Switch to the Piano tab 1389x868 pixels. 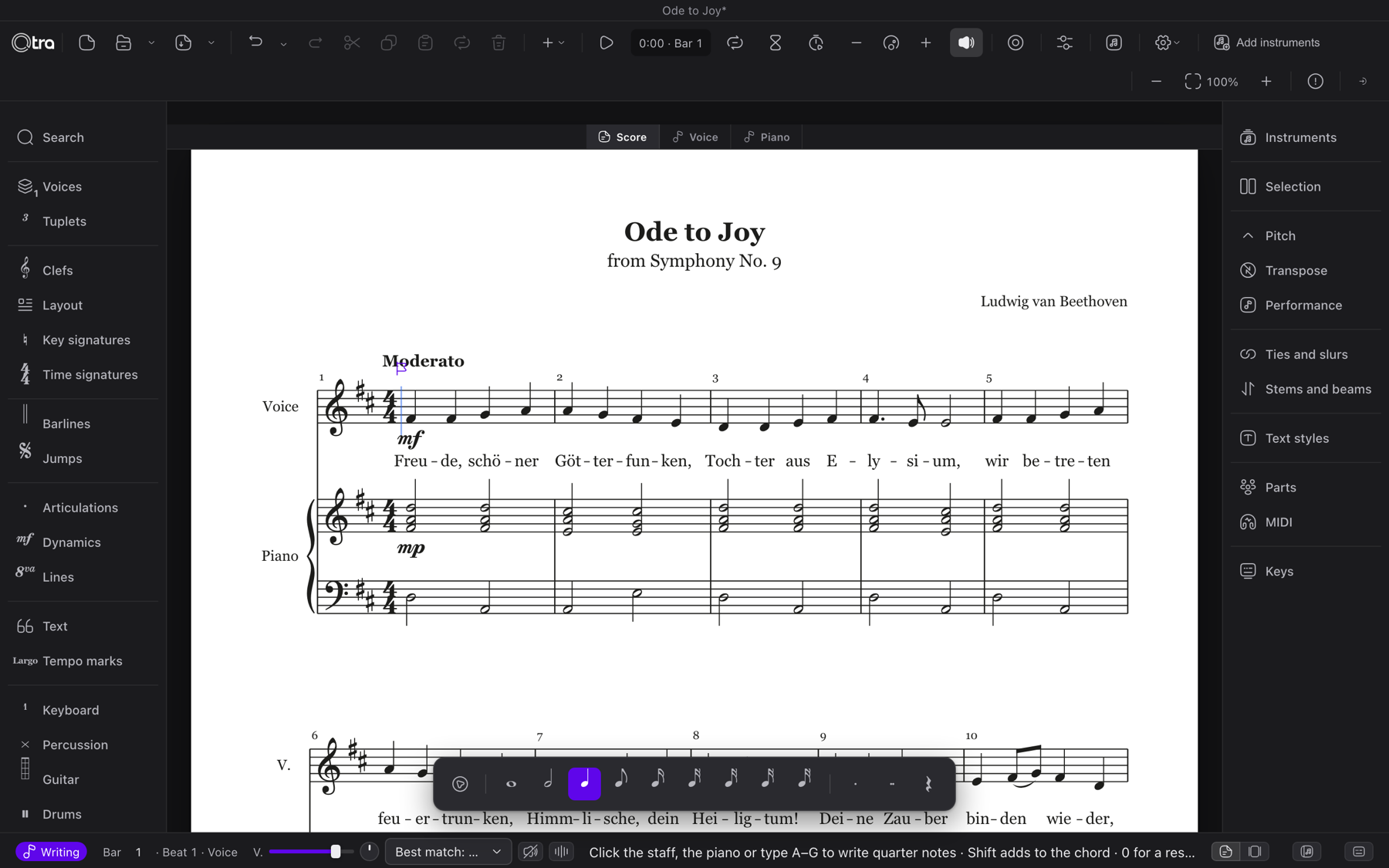click(767, 137)
